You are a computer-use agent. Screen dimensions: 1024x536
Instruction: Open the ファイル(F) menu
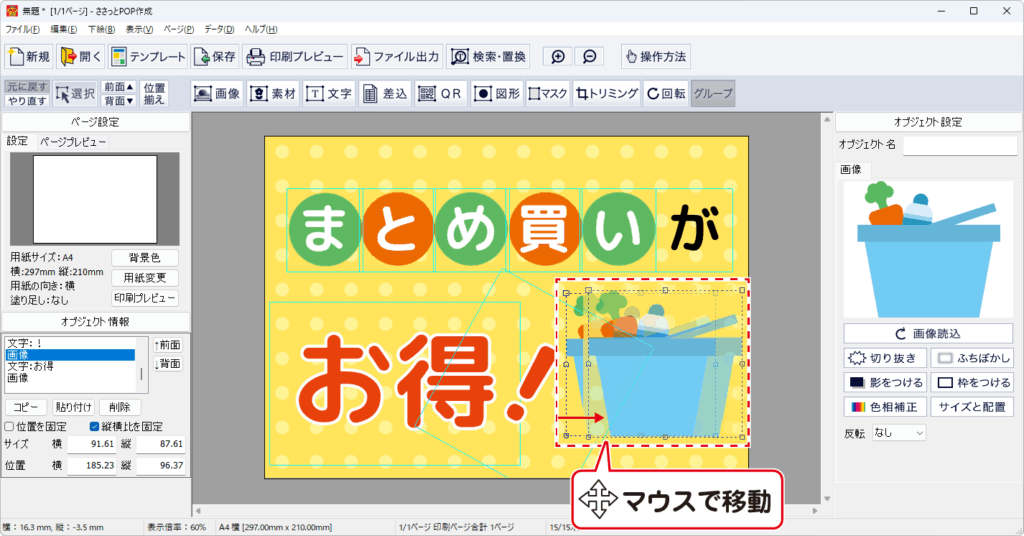[22, 29]
